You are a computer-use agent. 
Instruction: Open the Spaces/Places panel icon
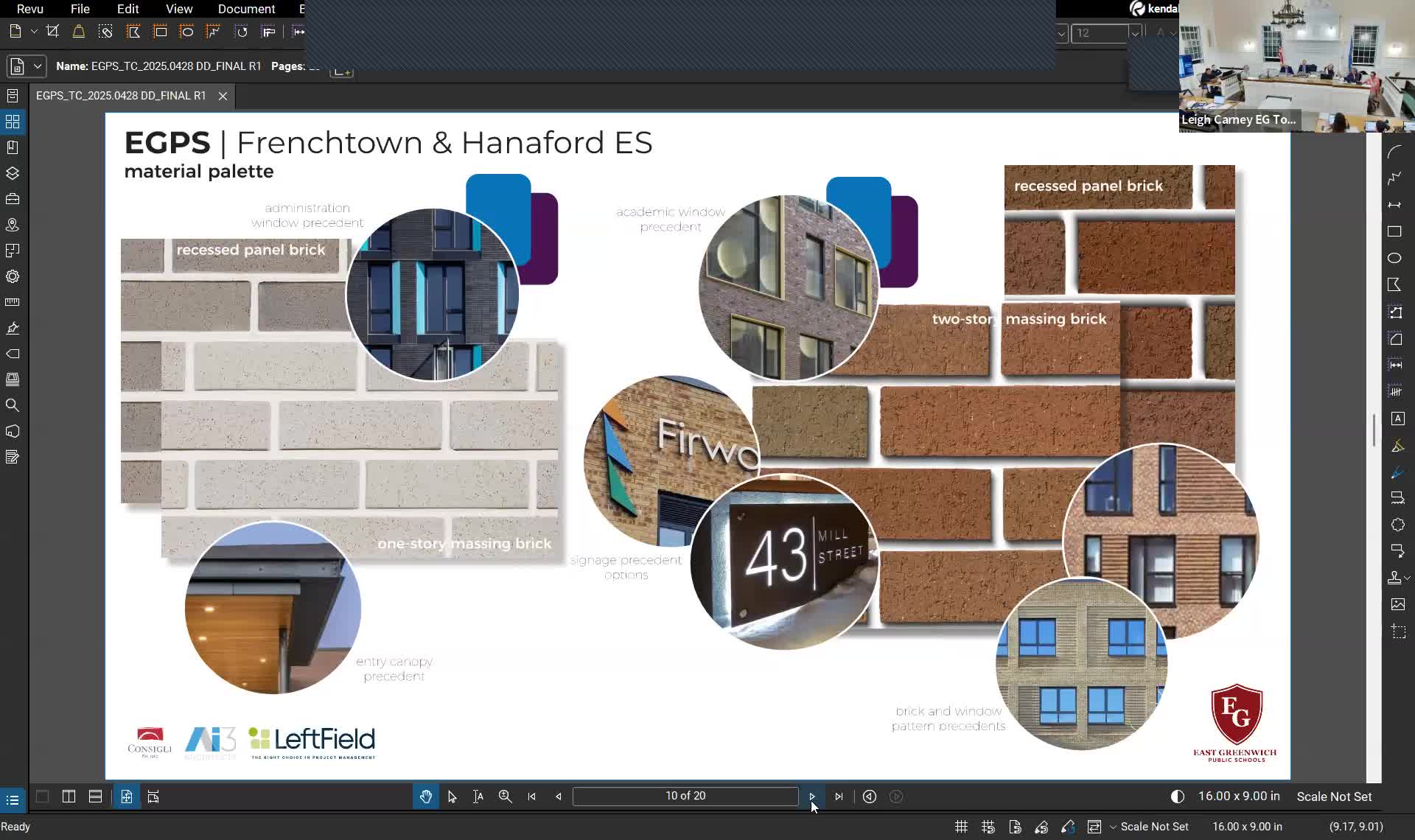coord(13,225)
